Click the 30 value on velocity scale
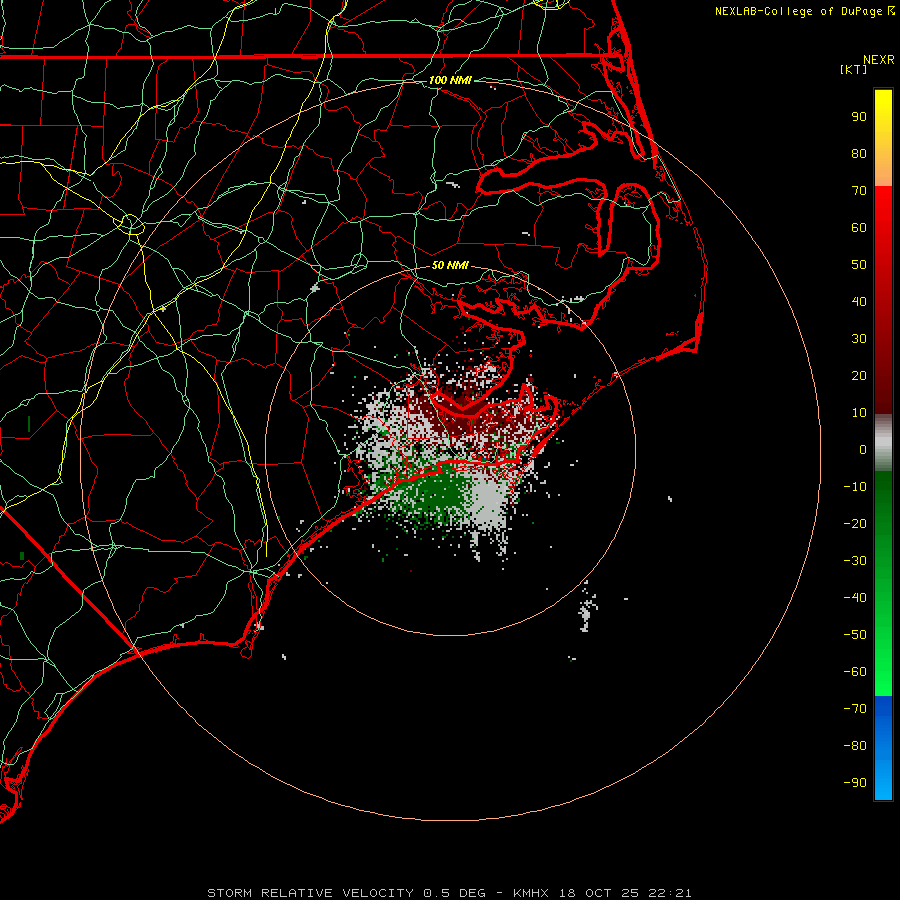The image size is (900, 900). click(859, 339)
